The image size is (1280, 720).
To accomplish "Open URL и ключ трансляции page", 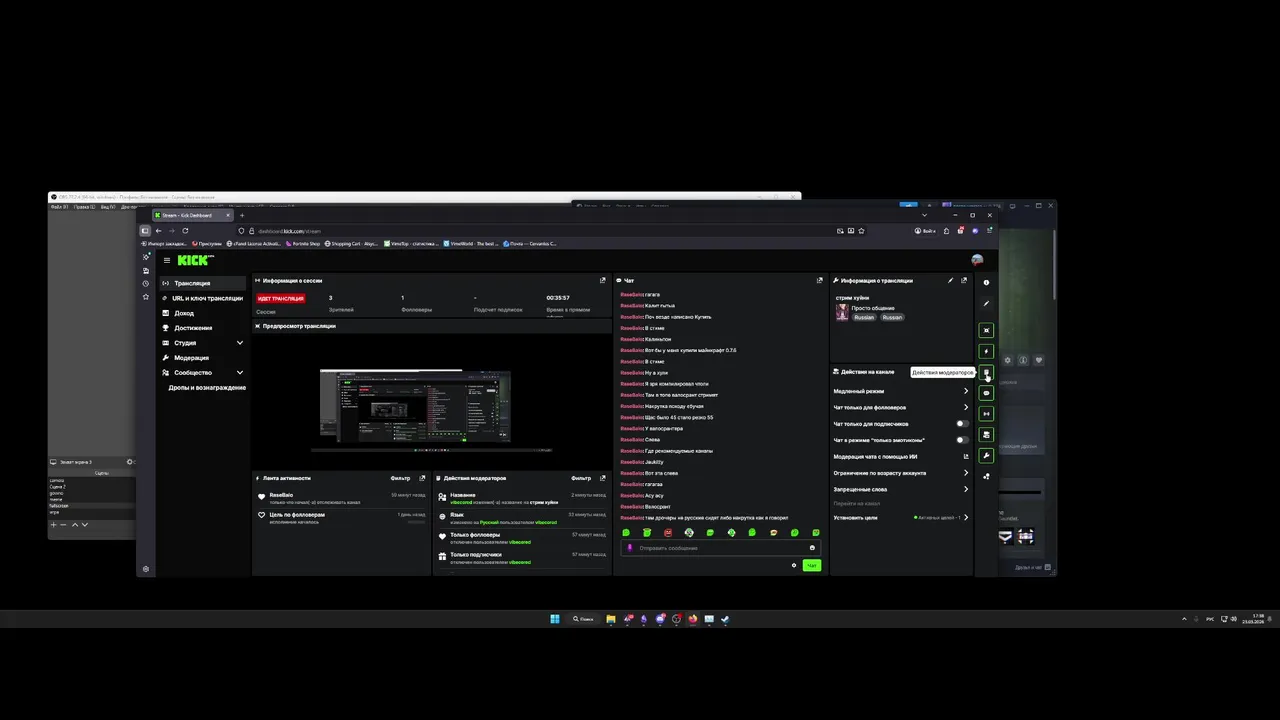I will 203,298.
